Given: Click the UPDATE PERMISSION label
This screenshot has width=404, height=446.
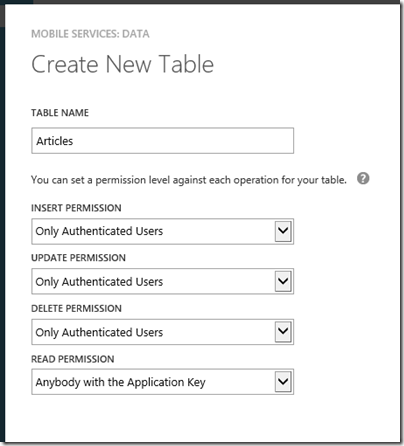Looking at the screenshot, I should click(78, 258).
